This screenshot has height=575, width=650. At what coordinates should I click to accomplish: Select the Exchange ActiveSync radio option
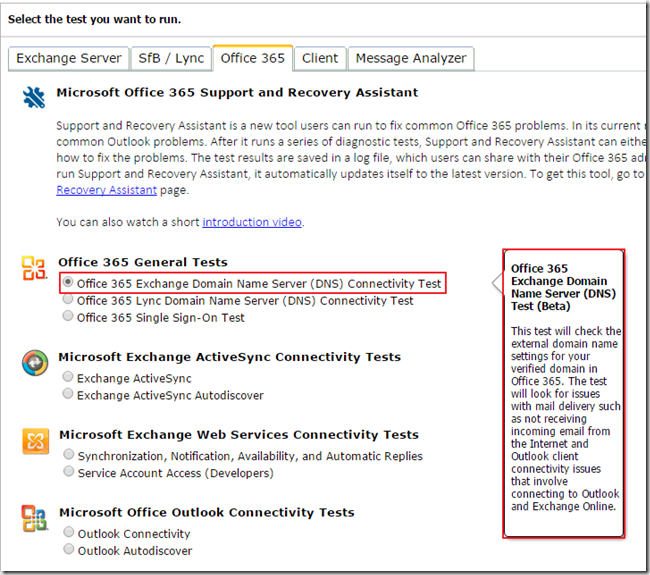68,378
